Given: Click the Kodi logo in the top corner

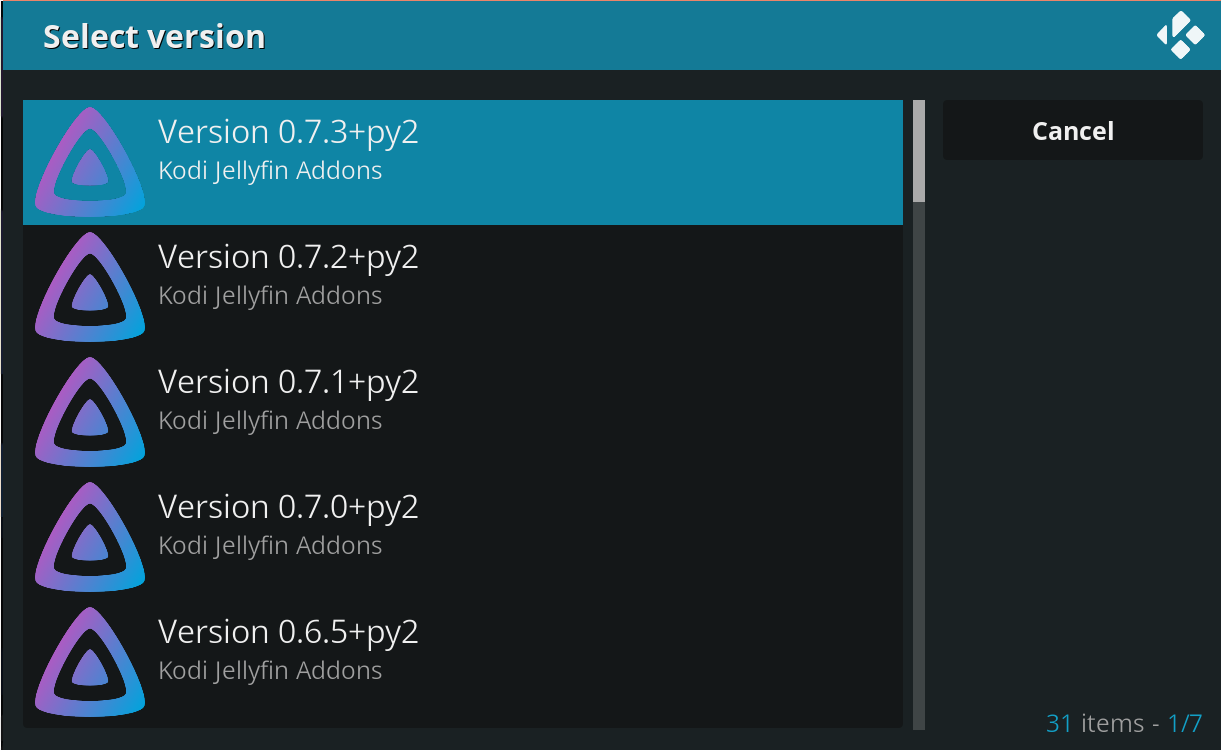Looking at the screenshot, I should 1180,35.
